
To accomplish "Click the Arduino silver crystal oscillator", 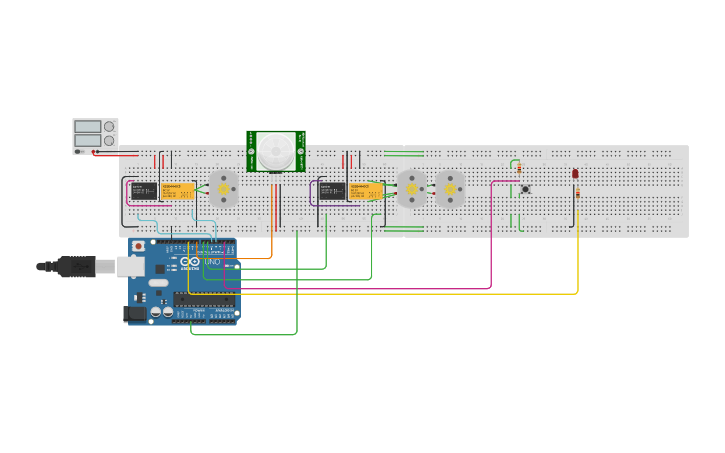I will click(x=158, y=283).
